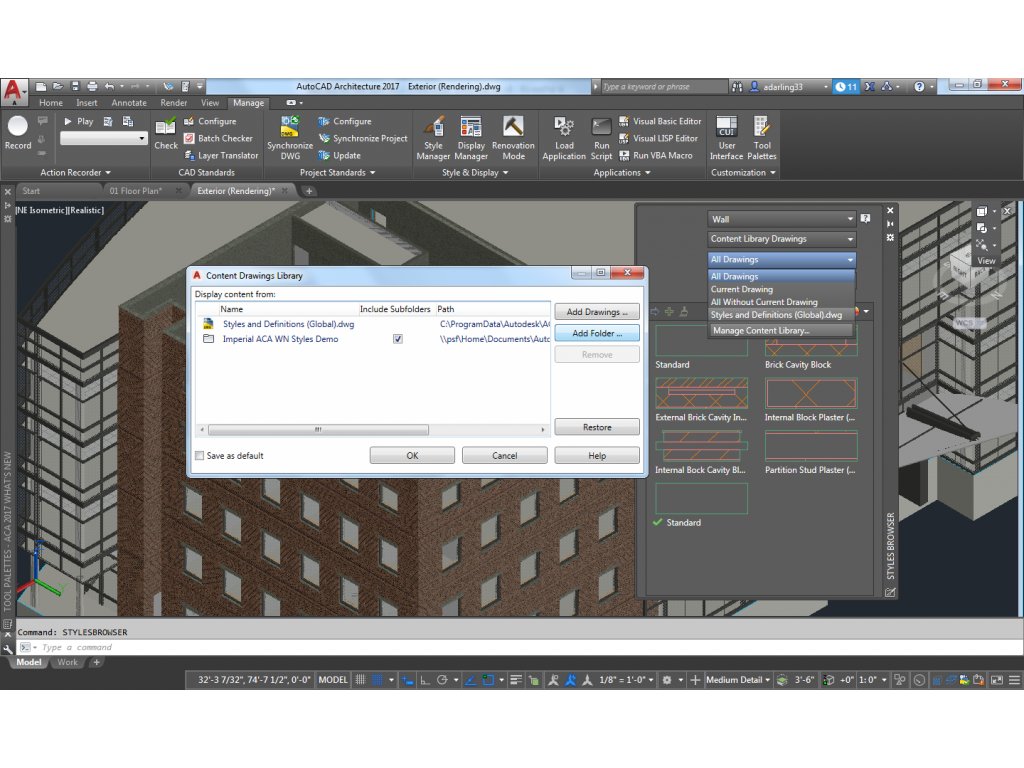The image size is (1024, 768).
Task: Expand the Action Recorder panel
Action: pos(75,172)
